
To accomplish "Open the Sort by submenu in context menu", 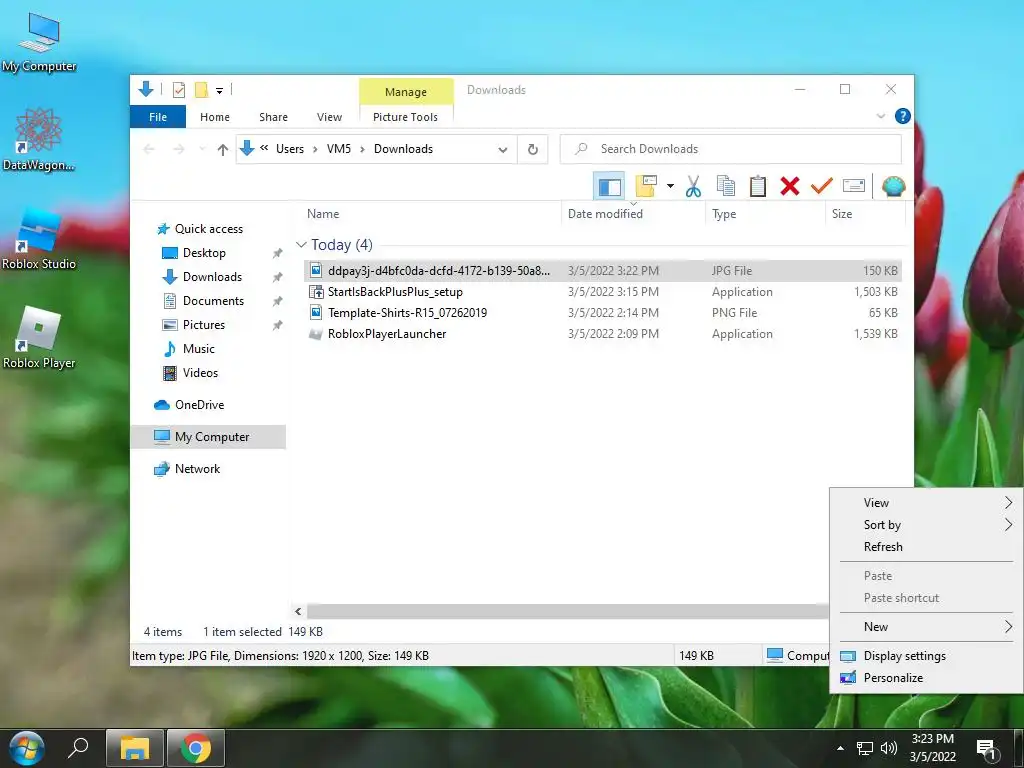I will pos(926,525).
